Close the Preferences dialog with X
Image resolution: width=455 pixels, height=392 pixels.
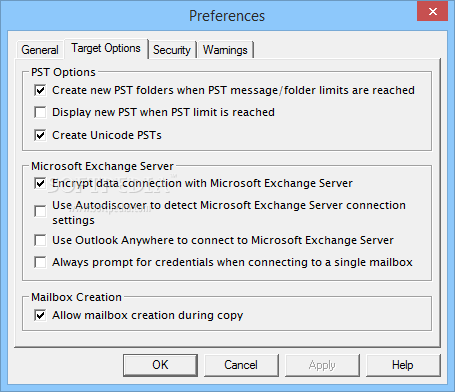coord(432,11)
